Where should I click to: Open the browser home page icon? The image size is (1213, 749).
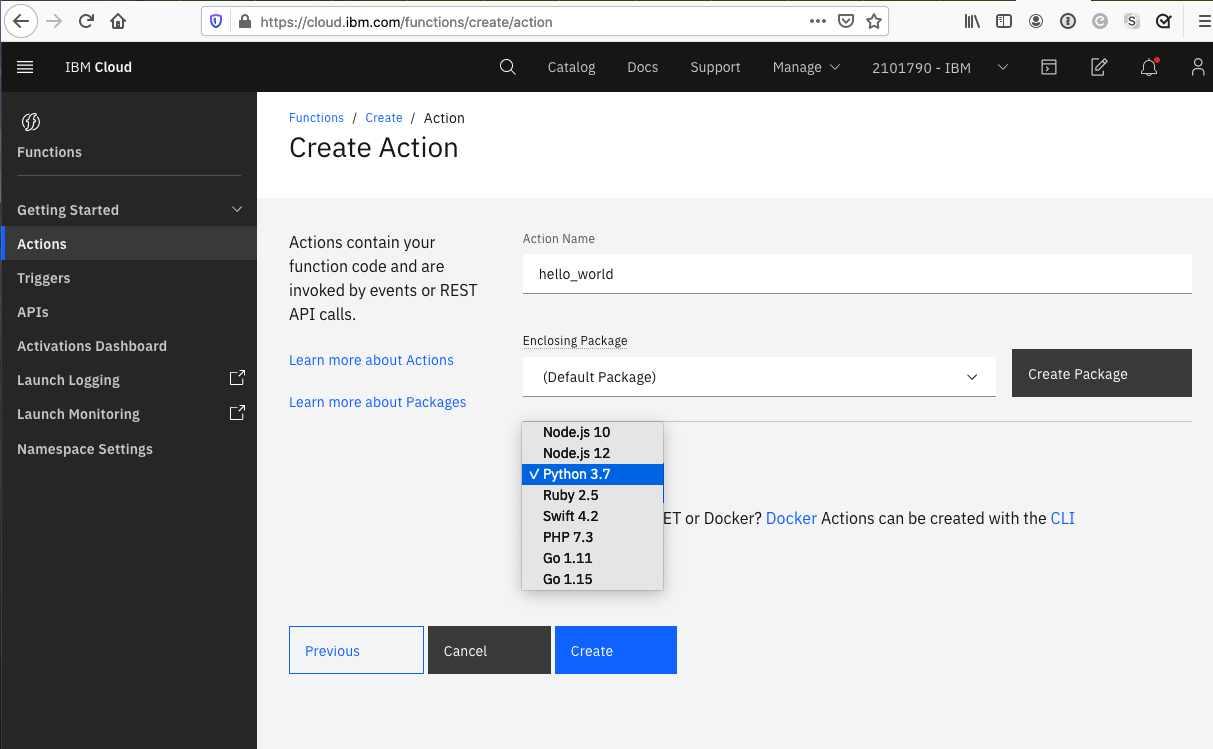point(118,21)
